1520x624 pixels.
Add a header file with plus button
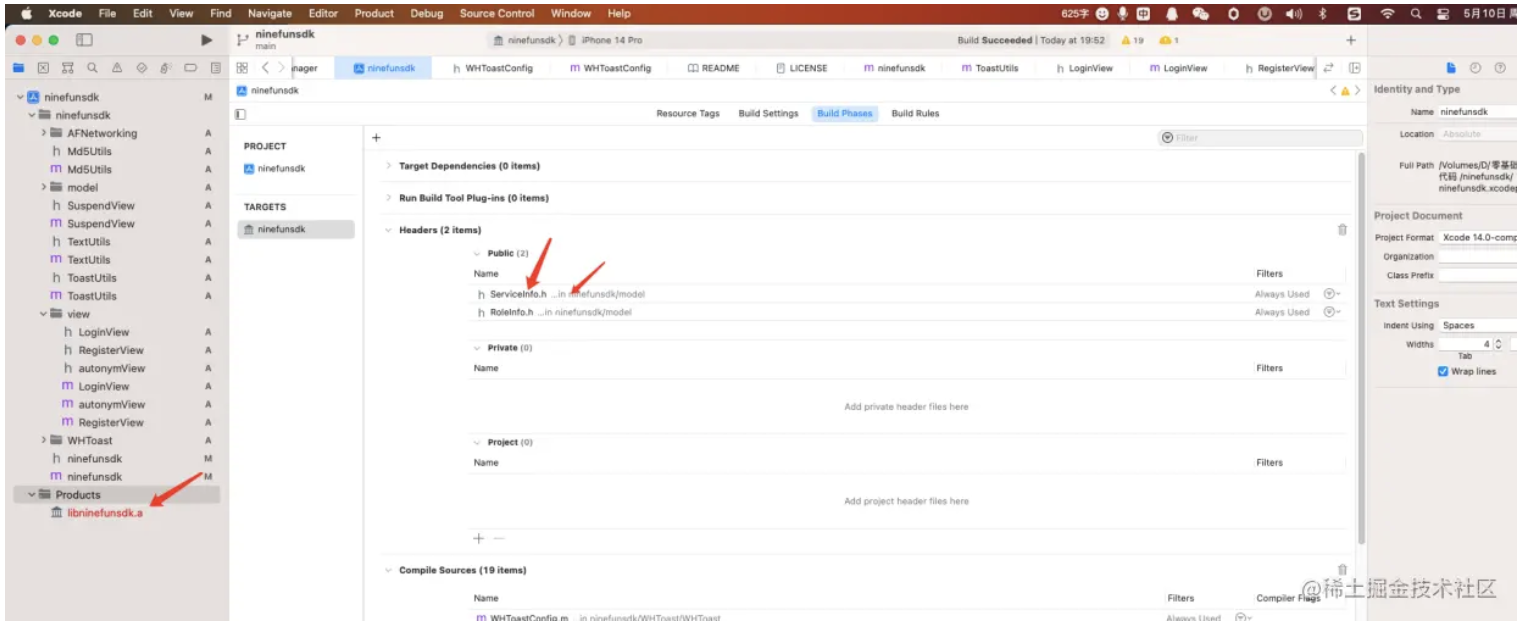coord(478,538)
